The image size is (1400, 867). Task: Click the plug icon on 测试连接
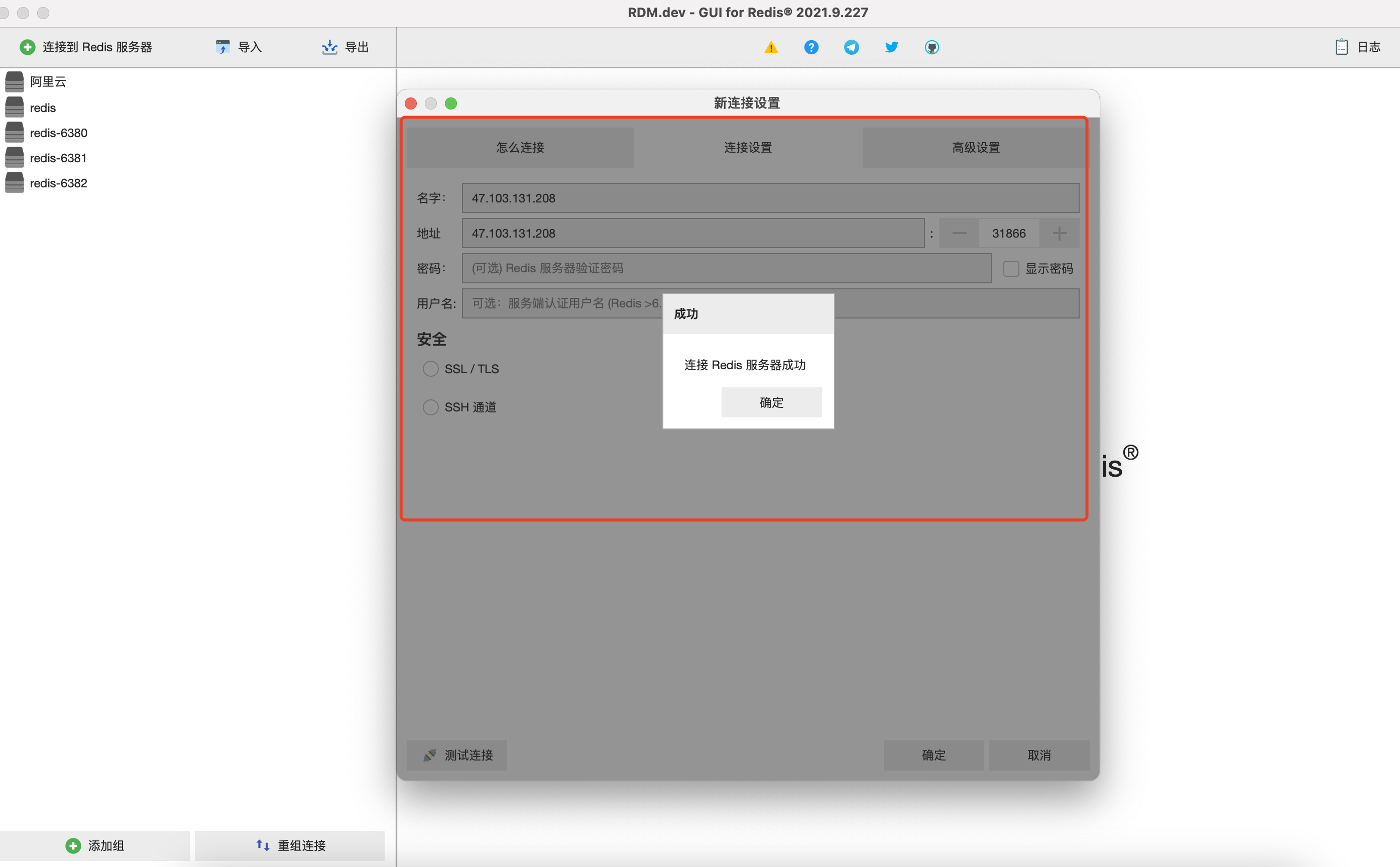[x=430, y=755]
